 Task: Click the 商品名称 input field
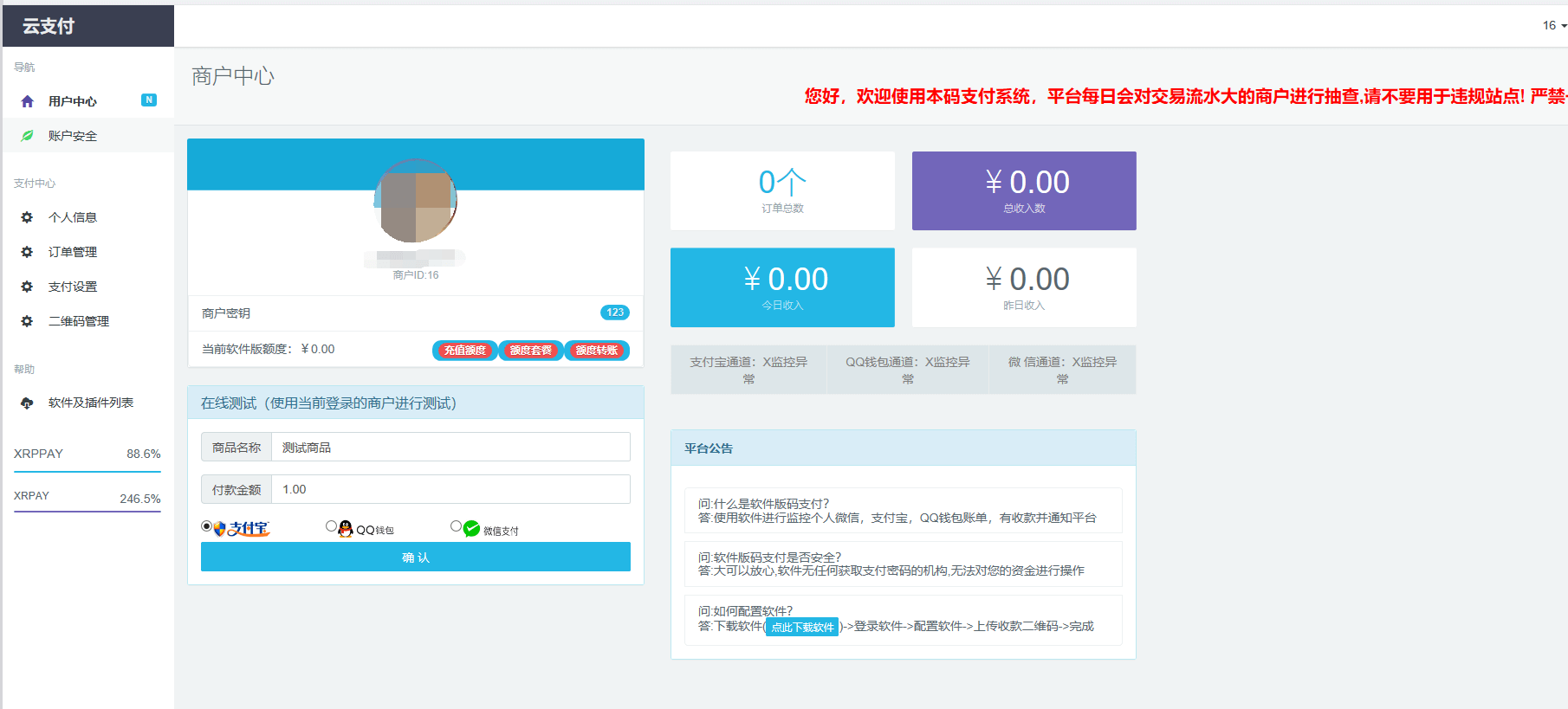point(450,448)
